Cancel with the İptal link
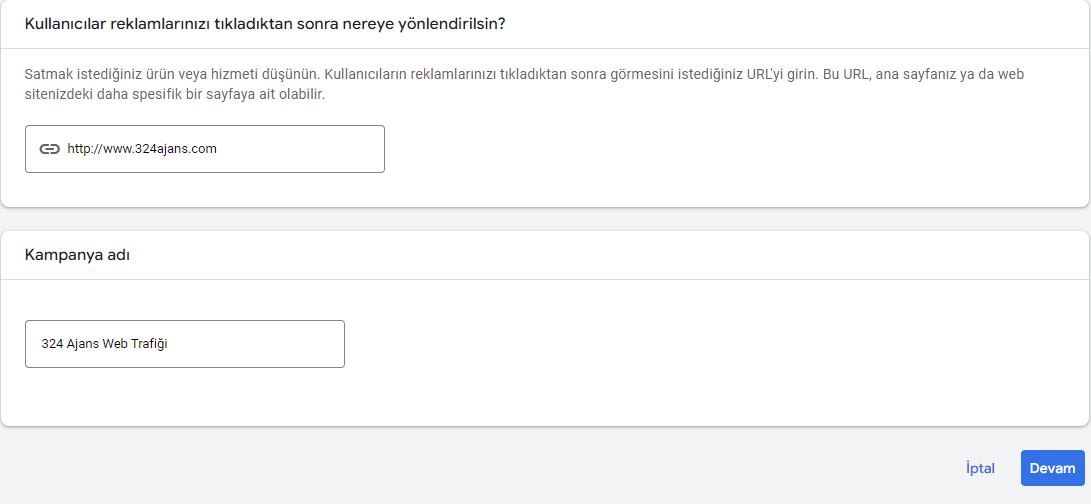Viewport: 1091px width, 504px height. tap(980, 468)
